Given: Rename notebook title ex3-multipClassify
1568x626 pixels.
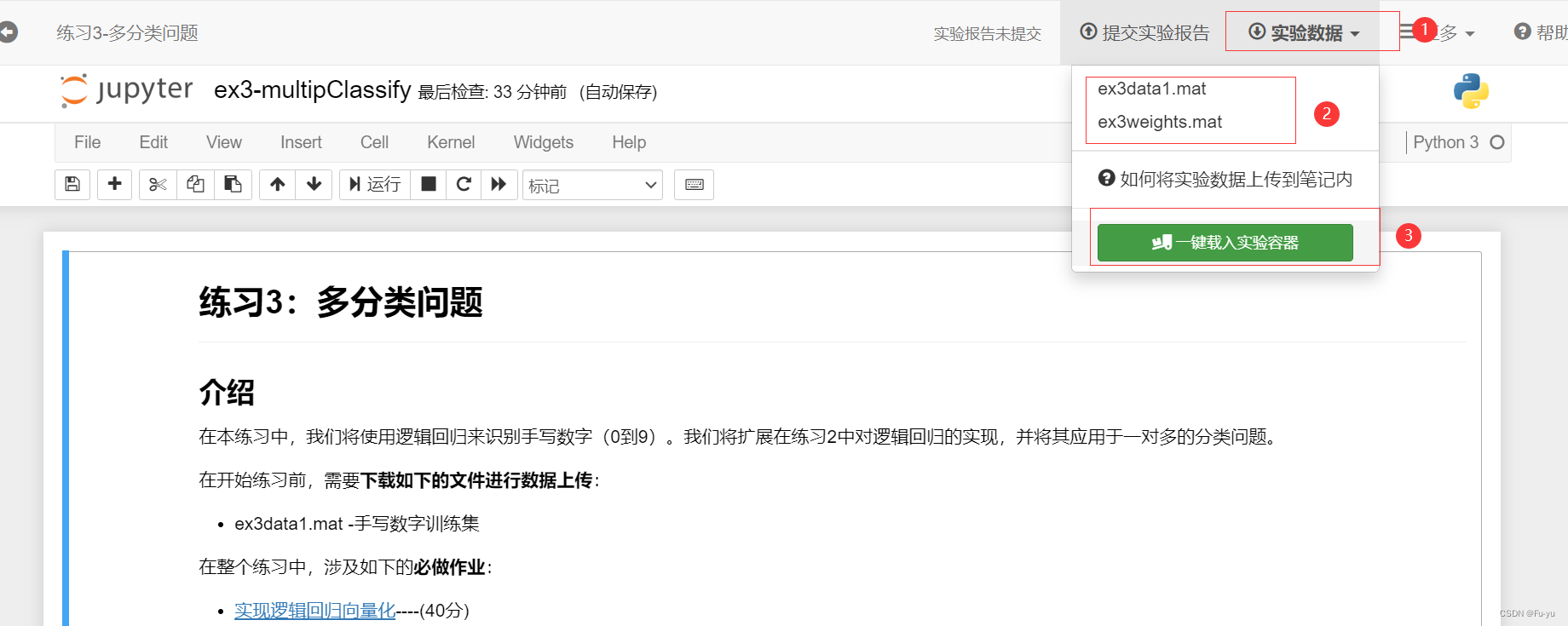Looking at the screenshot, I should pos(313,89).
